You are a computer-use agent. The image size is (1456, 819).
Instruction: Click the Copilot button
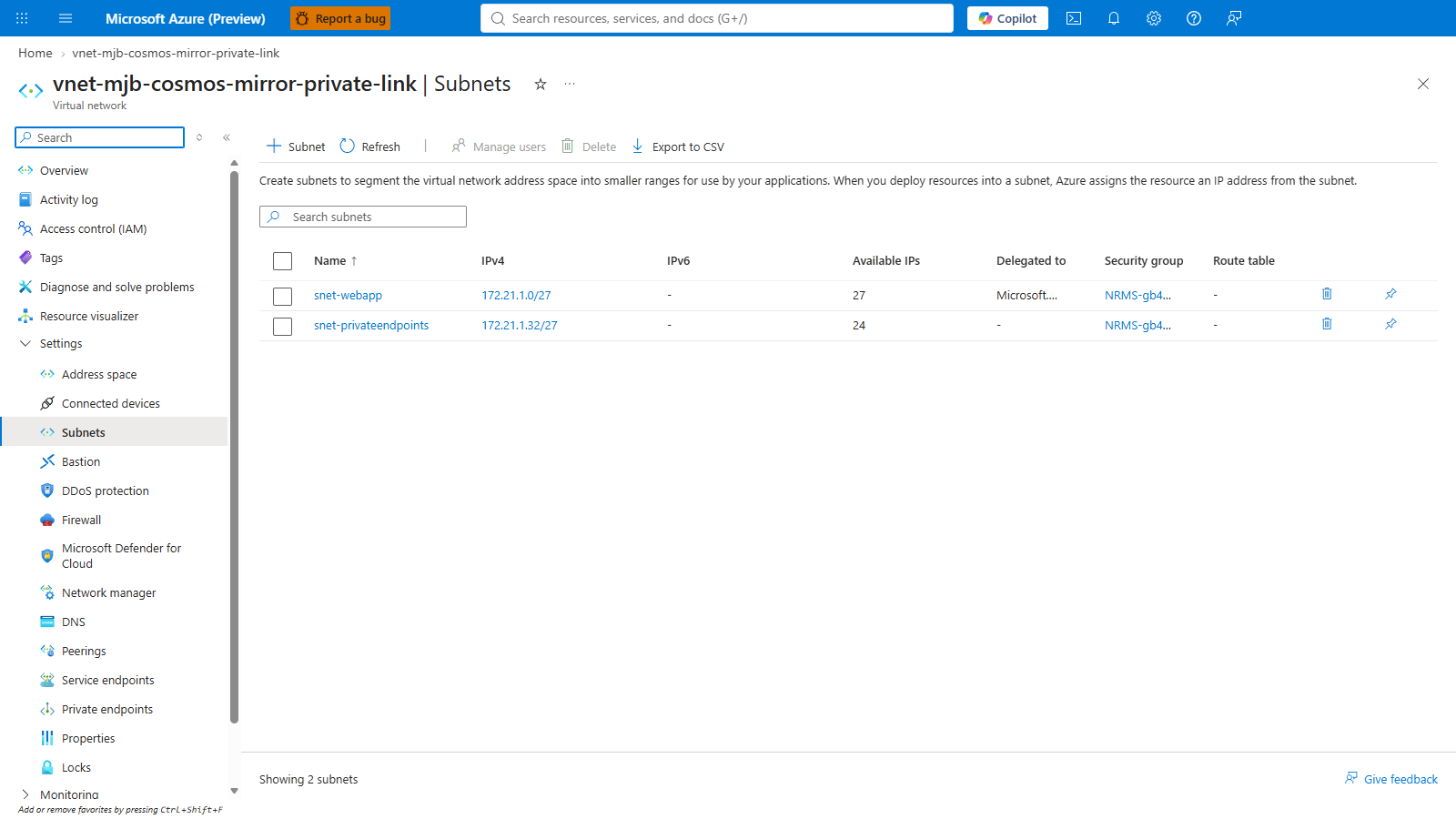[1007, 18]
